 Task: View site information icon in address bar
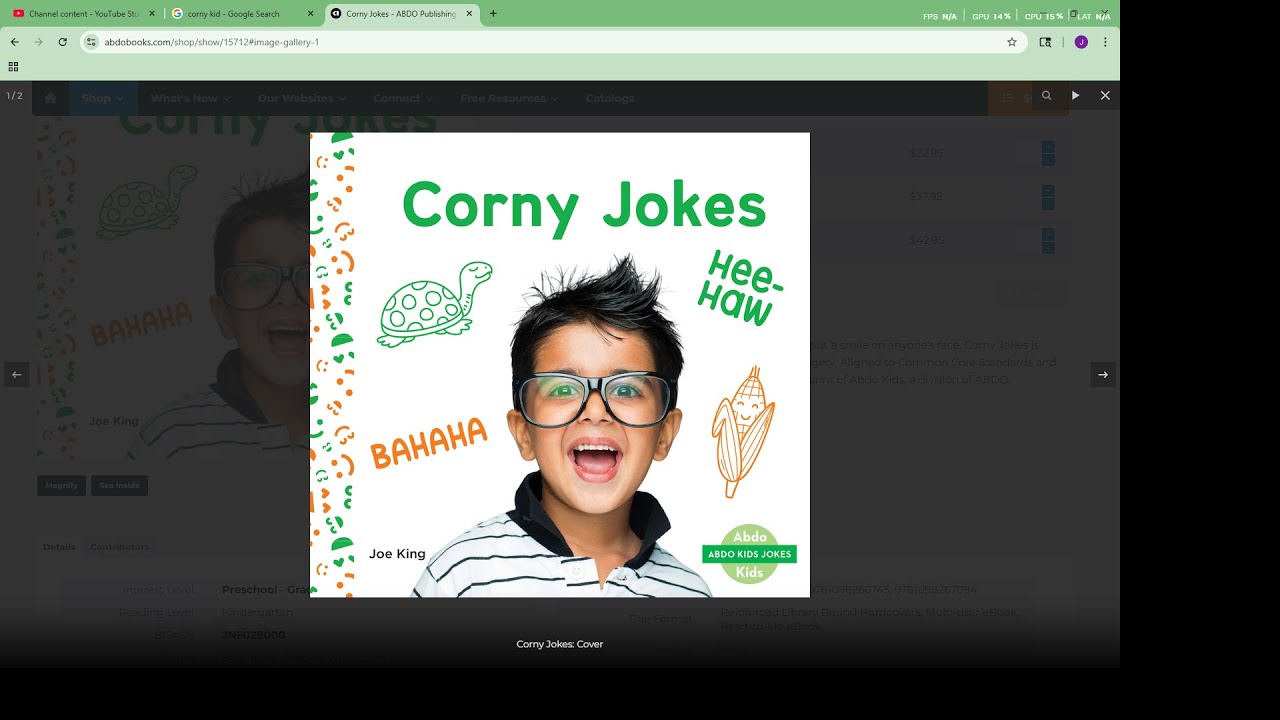click(x=91, y=42)
